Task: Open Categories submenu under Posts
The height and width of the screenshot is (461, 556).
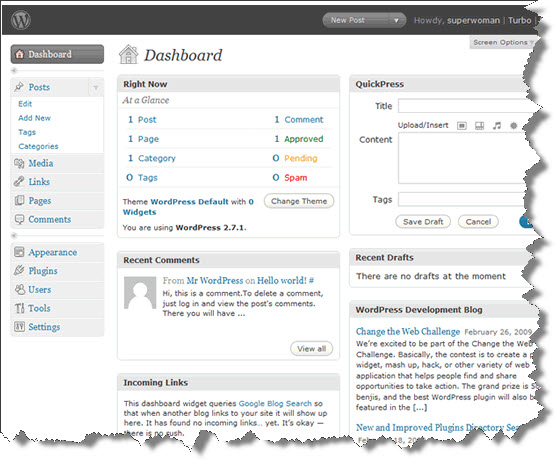Action: tap(38, 146)
